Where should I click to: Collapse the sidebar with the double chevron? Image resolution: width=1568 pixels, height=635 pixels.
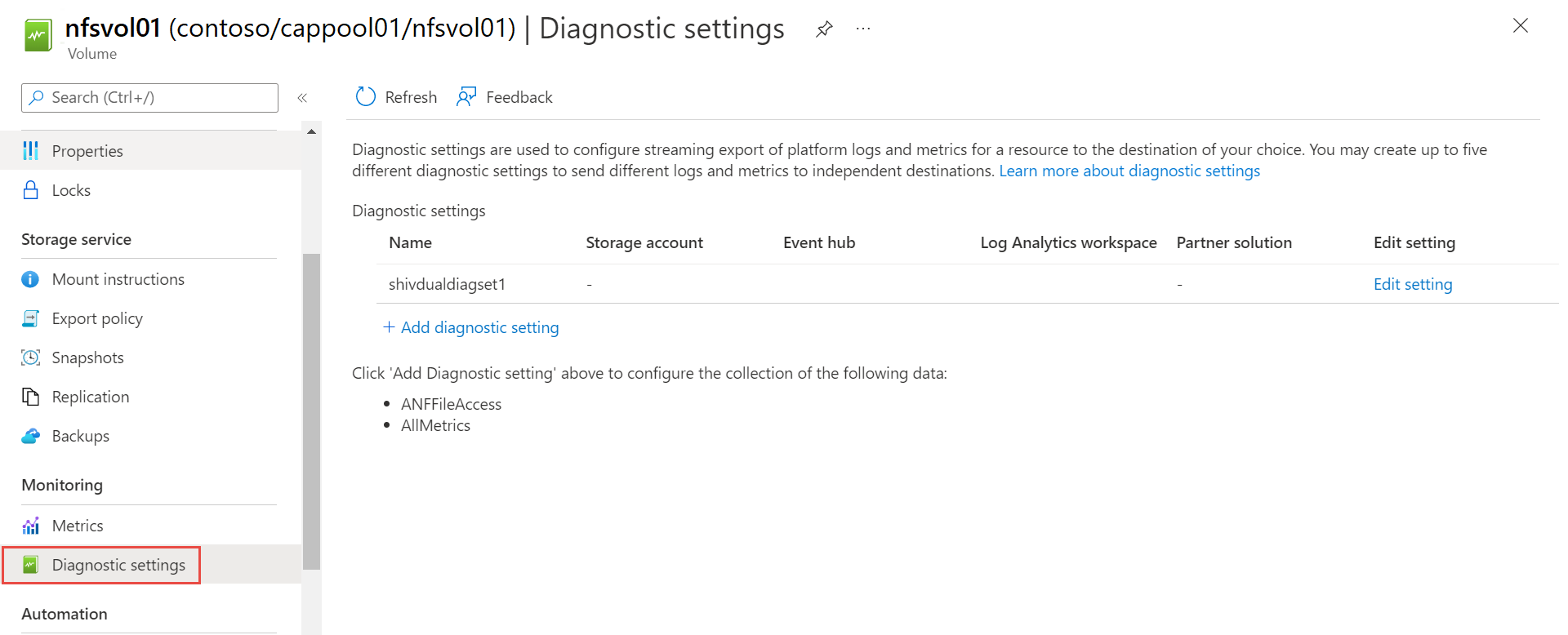point(302,97)
